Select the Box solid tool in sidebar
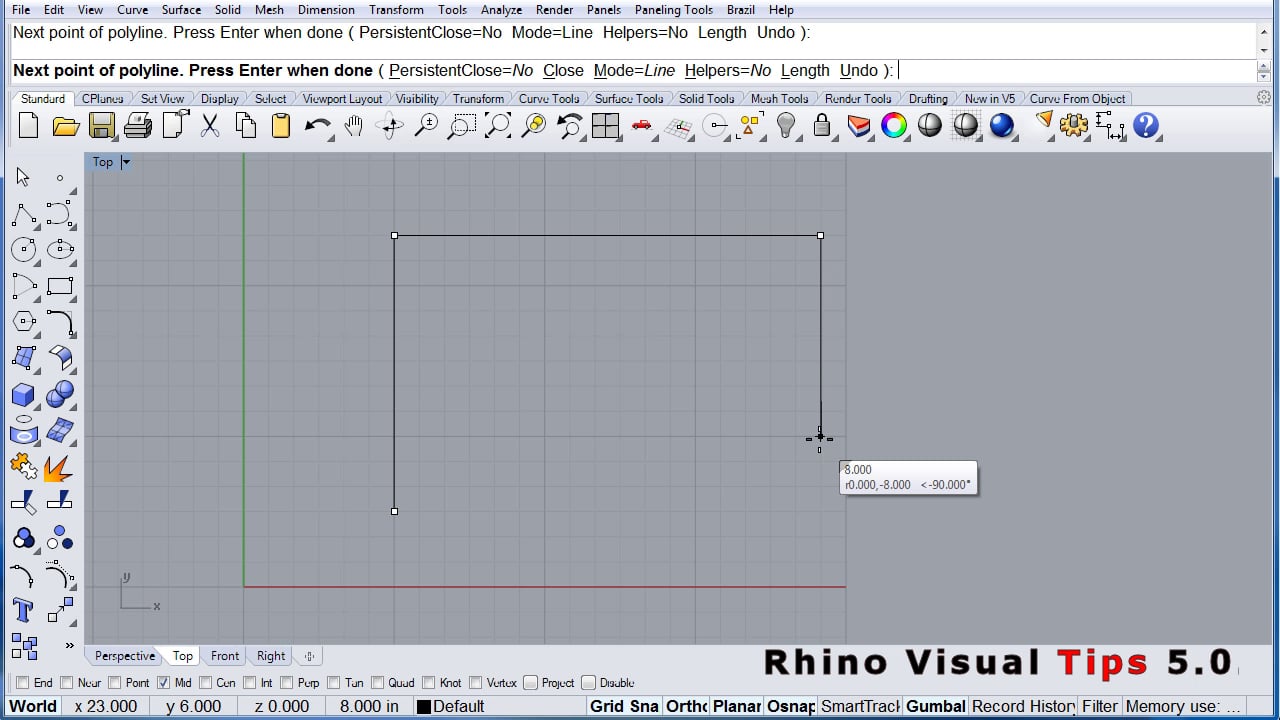The height and width of the screenshot is (720, 1280). point(24,394)
